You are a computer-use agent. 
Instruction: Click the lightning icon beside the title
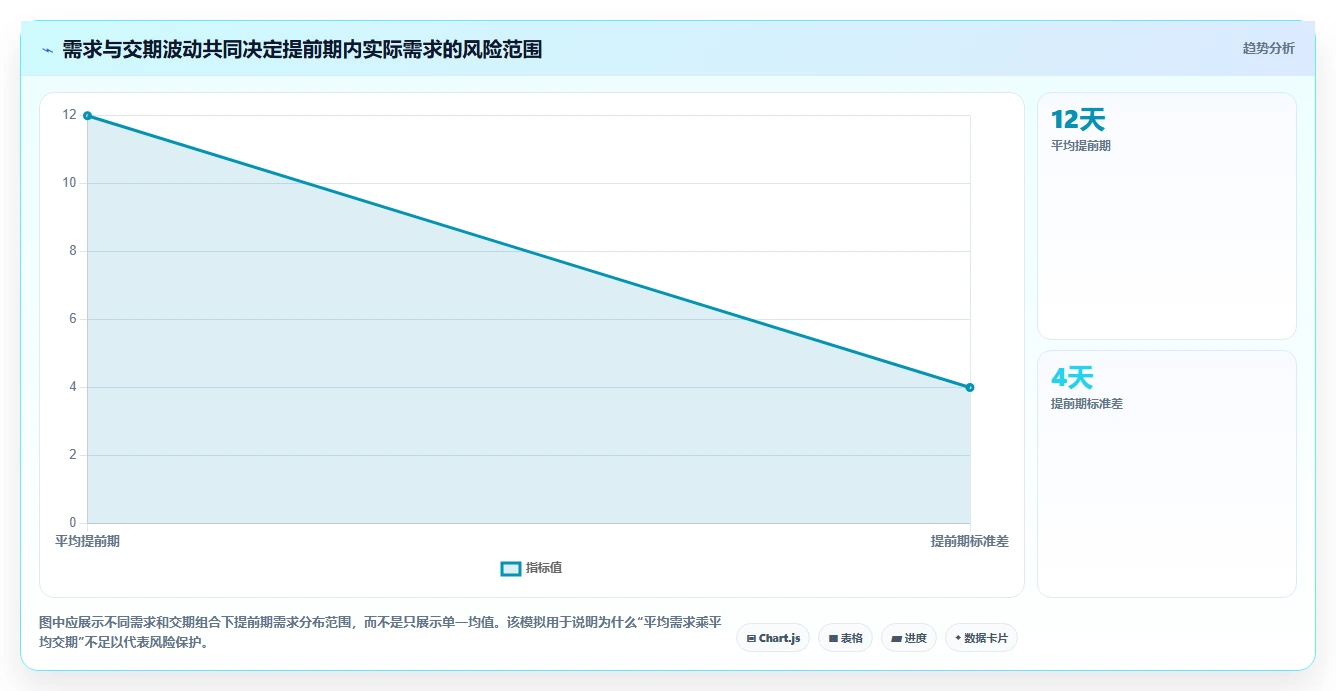pos(47,49)
